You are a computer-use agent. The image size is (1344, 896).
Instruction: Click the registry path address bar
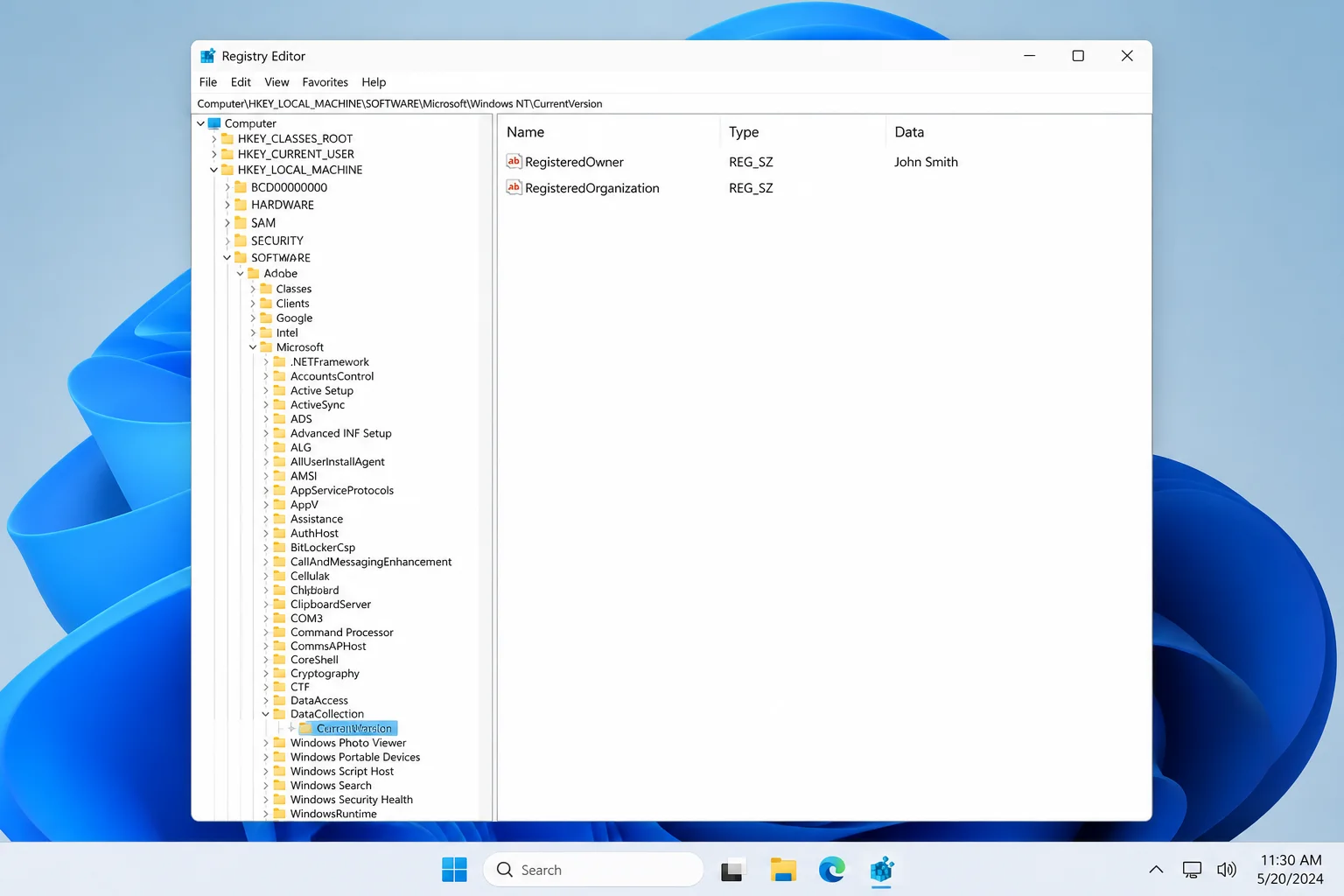[x=671, y=103]
